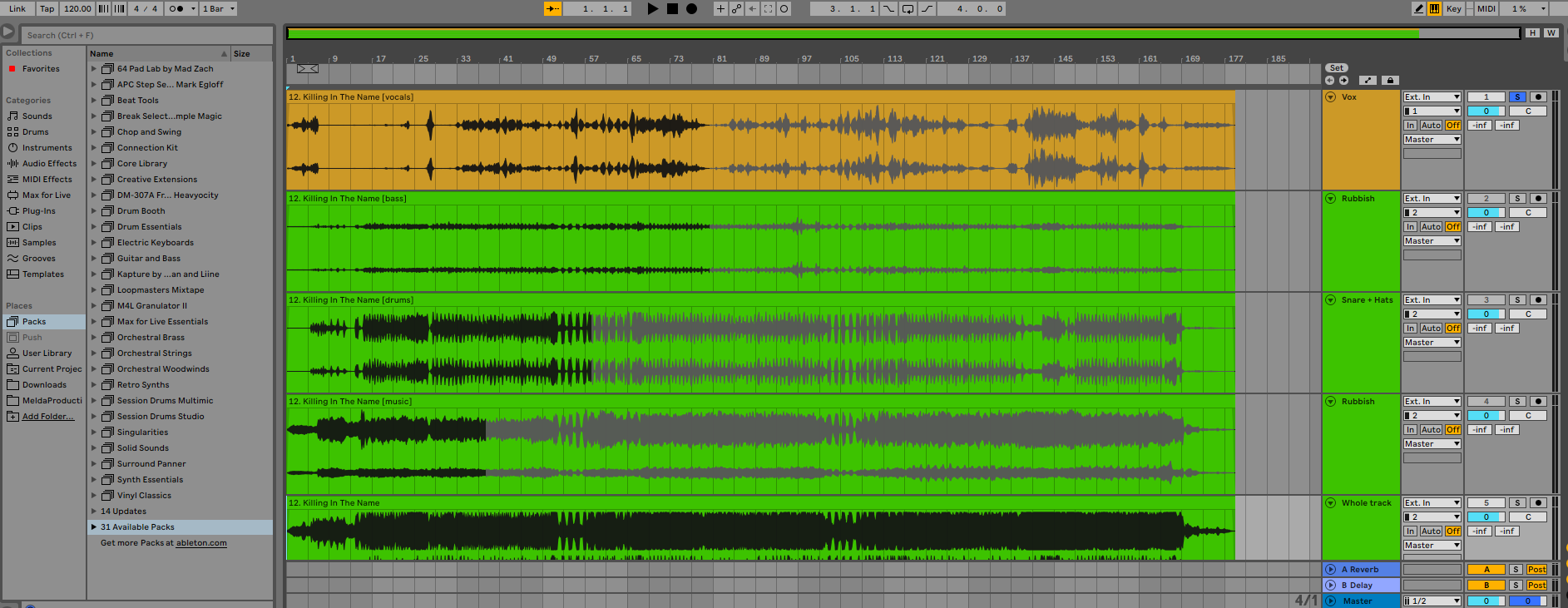Screen dimensions: 1568x608
Task: Arm the Whole track for recording
Action: [x=1538, y=503]
